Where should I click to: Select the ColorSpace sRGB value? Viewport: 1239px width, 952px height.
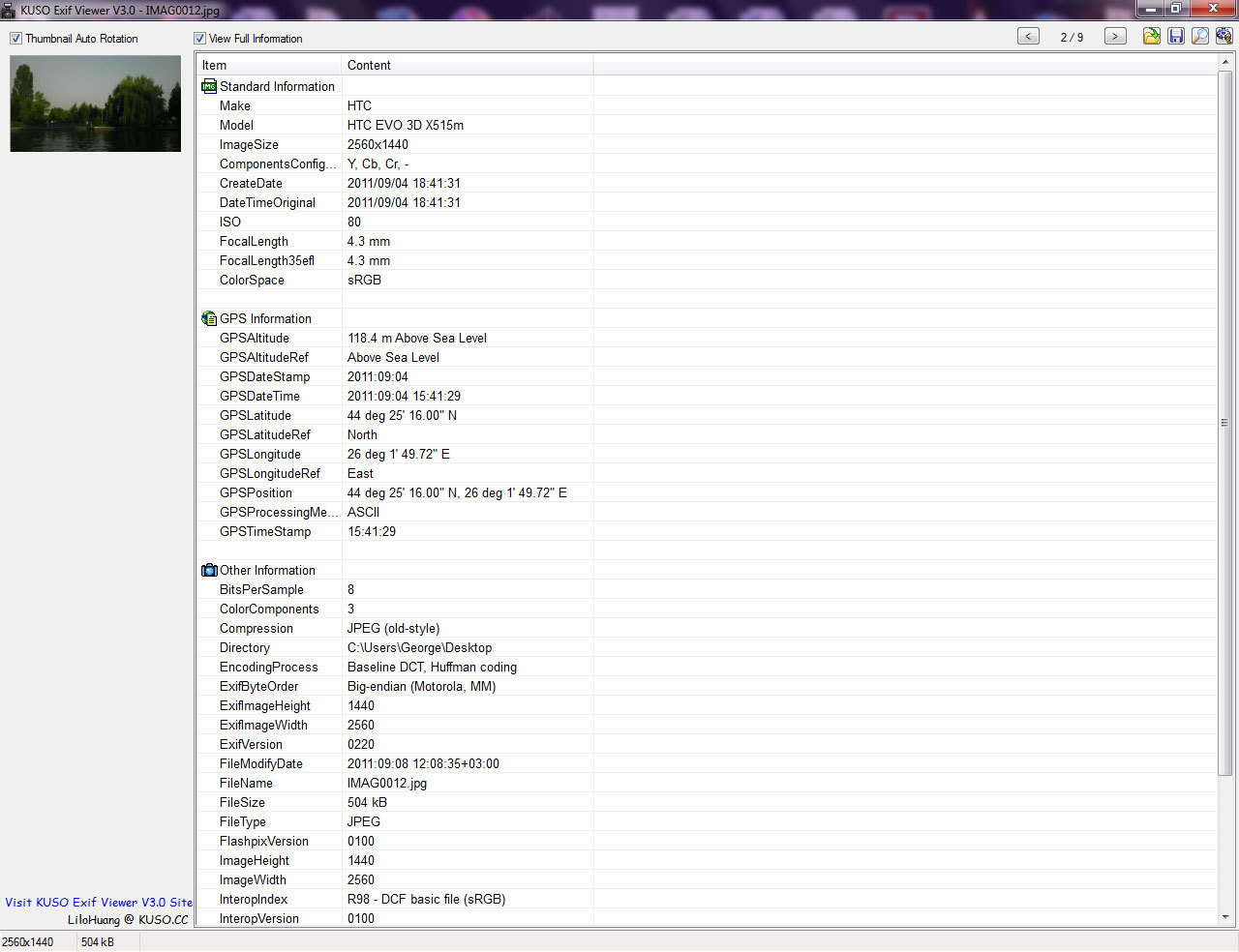364,280
